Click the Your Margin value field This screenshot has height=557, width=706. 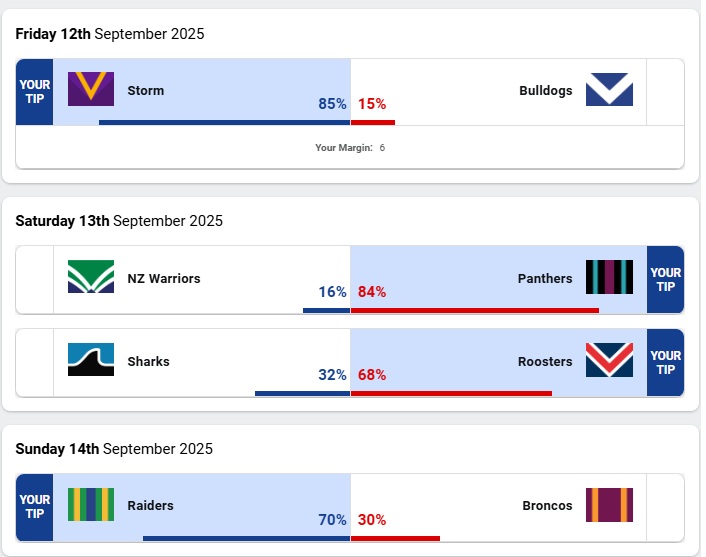(x=382, y=148)
